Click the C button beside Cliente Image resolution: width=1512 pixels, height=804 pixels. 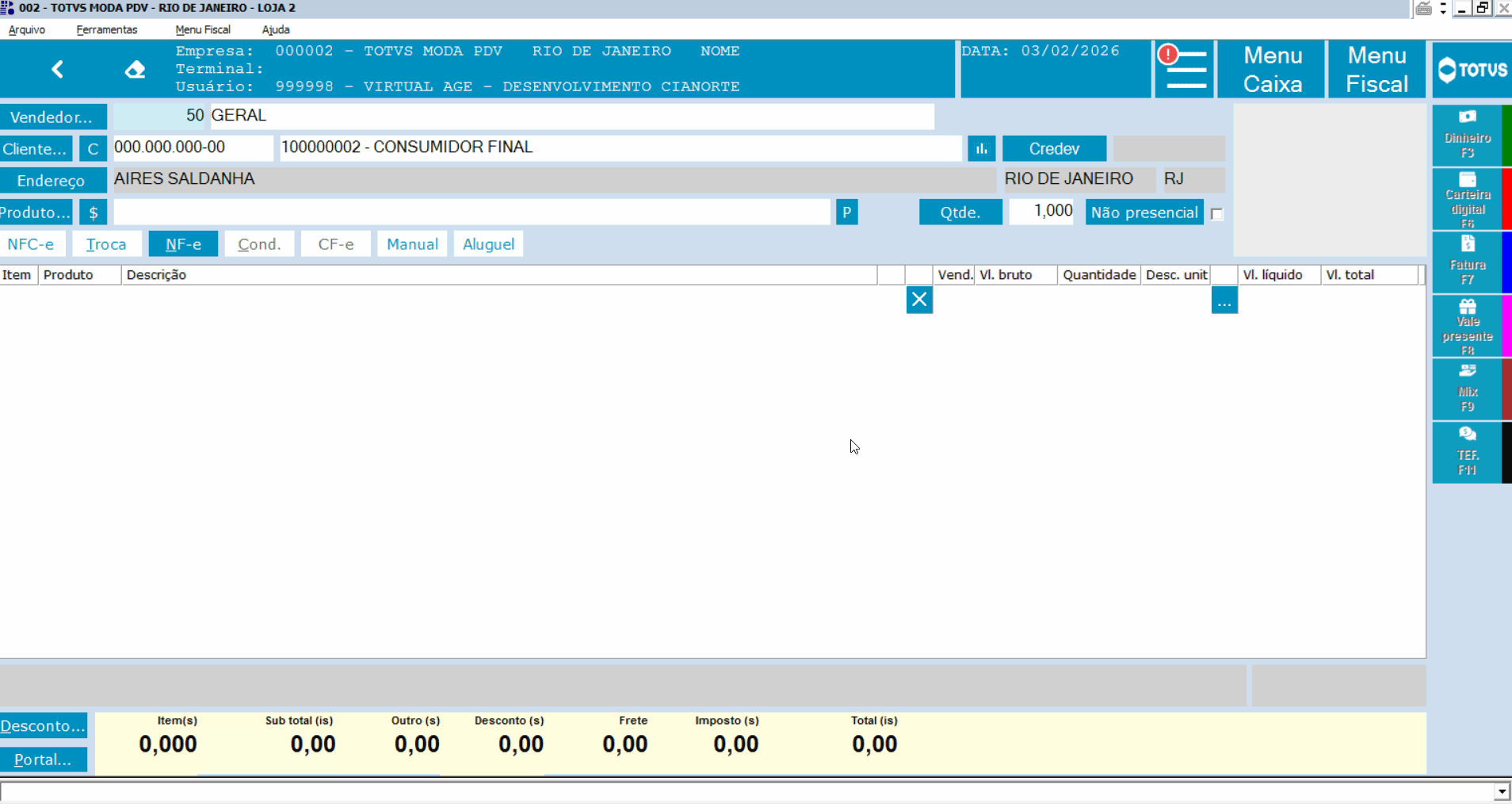point(93,149)
